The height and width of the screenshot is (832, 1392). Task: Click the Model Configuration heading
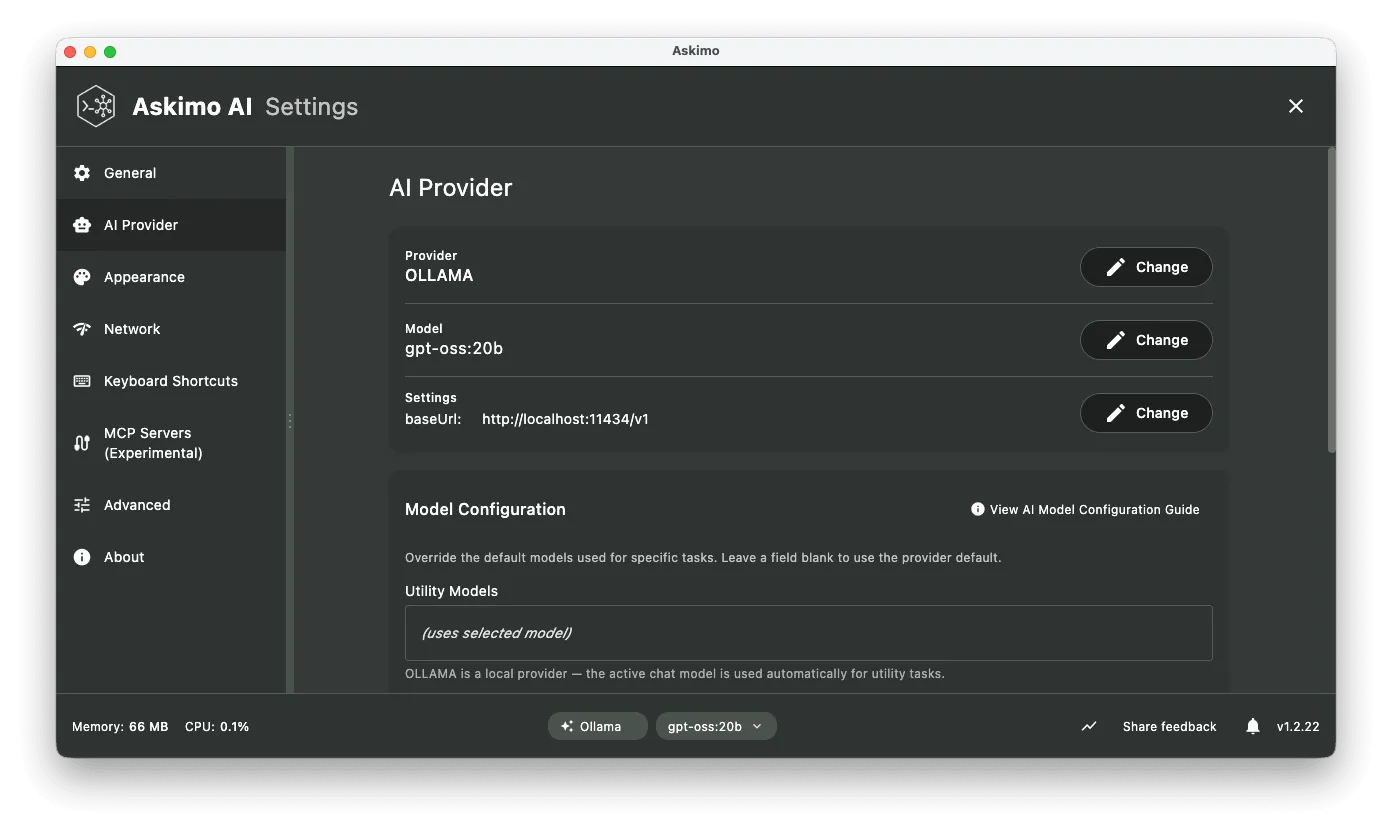tap(485, 509)
